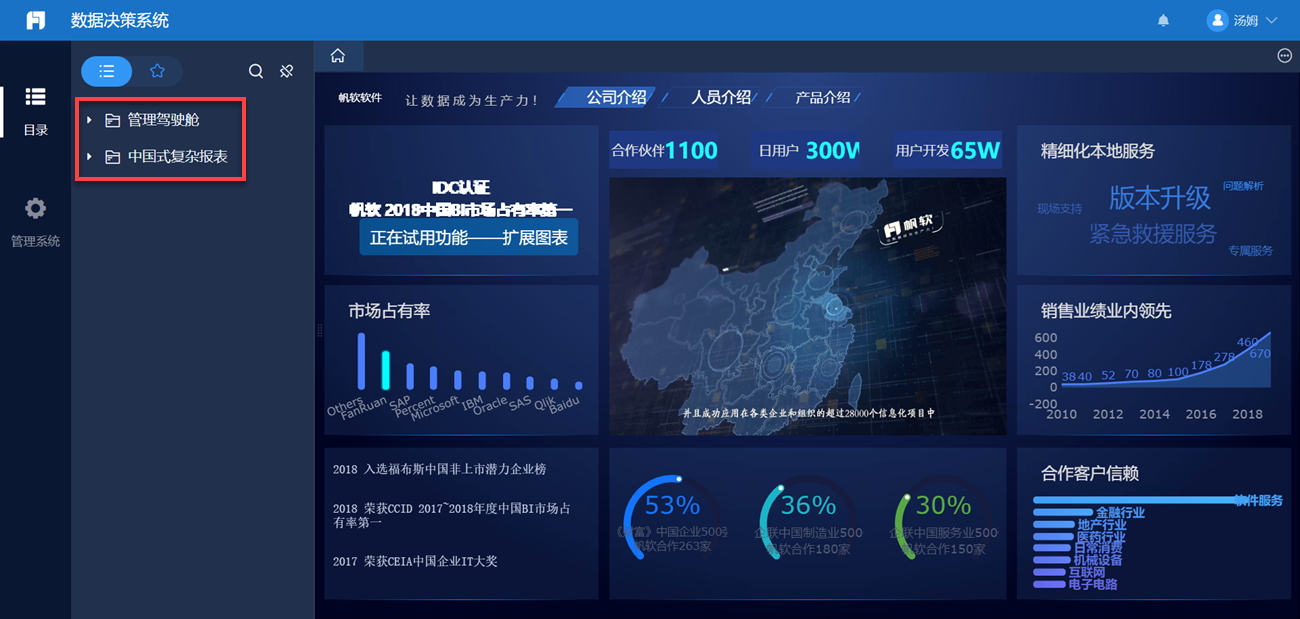Click the 中国式复杂报表 folder icon
Viewport: 1300px width, 619px height.
[113, 157]
